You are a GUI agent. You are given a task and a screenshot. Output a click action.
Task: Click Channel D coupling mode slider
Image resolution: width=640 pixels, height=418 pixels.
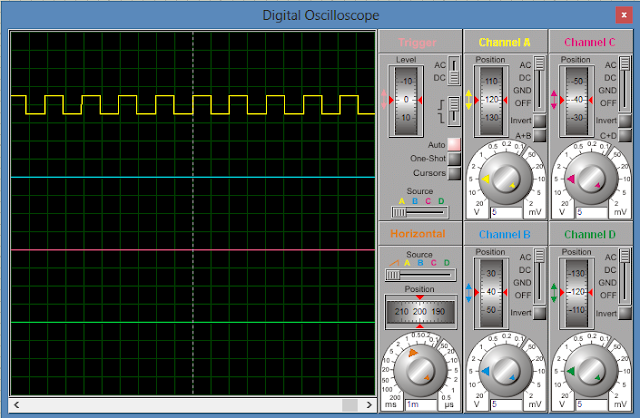click(x=624, y=276)
